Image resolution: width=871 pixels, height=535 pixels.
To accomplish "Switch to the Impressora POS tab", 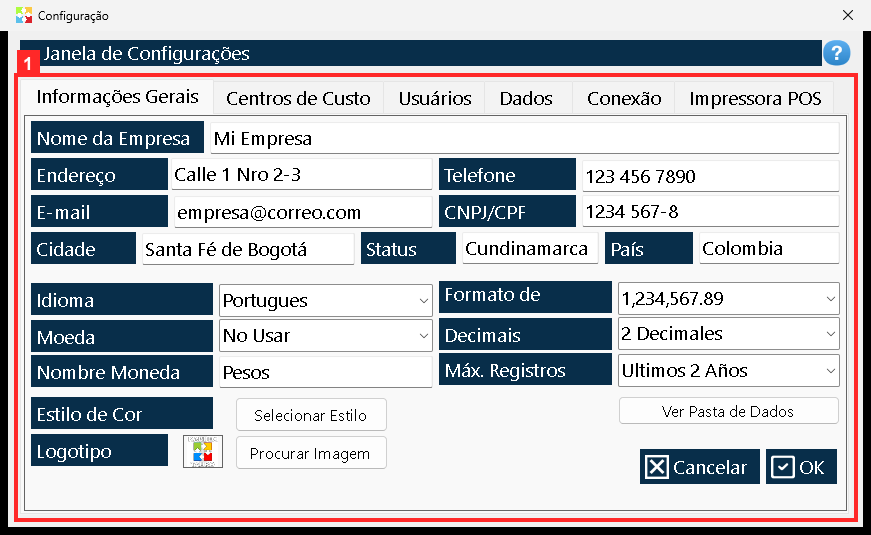I will (x=755, y=98).
